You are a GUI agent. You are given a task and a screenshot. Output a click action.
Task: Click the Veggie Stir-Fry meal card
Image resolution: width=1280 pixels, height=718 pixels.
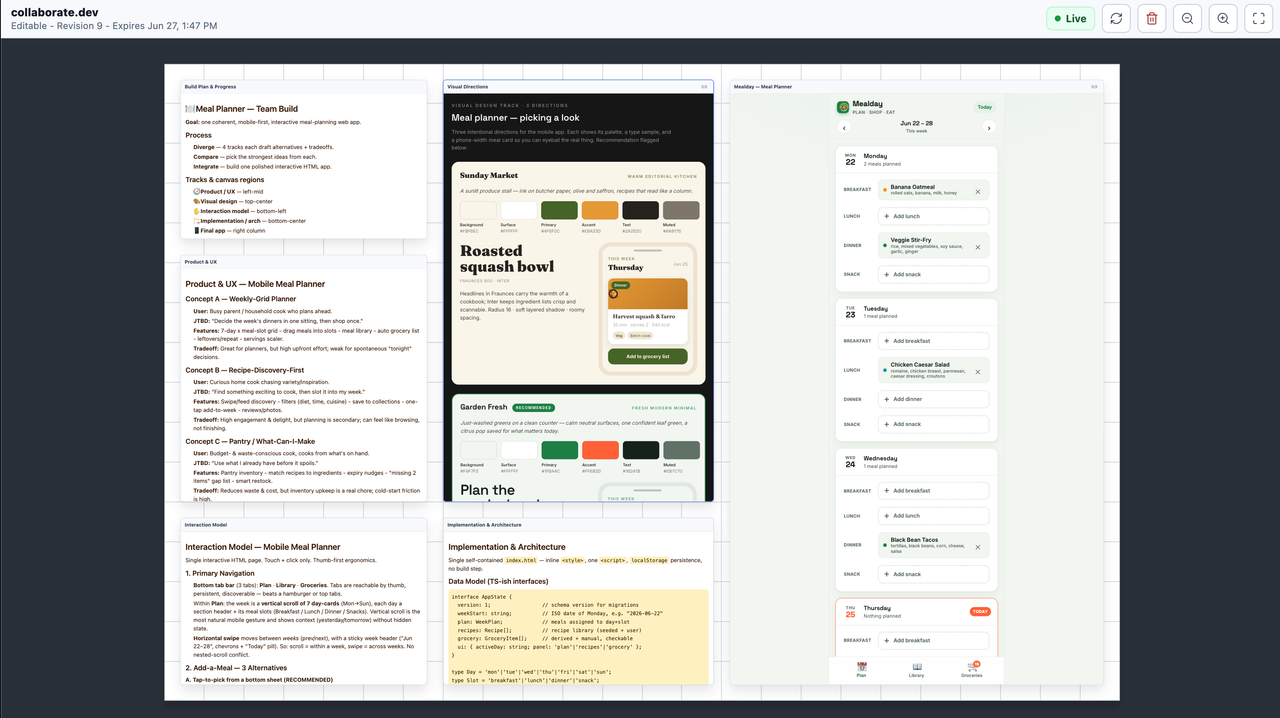(x=934, y=246)
